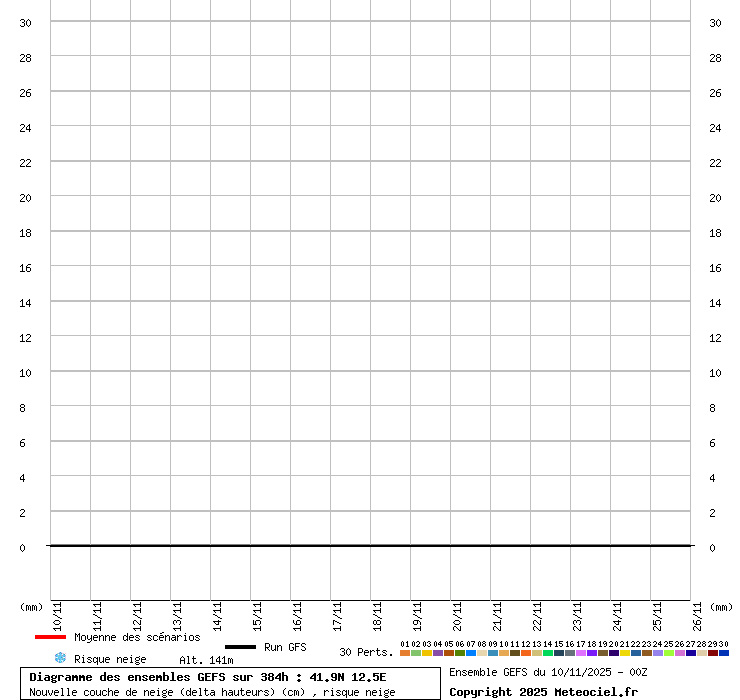This screenshot has height=700, width=740.
Task: Click the snowflake Risque neige icon
Action: point(60,658)
